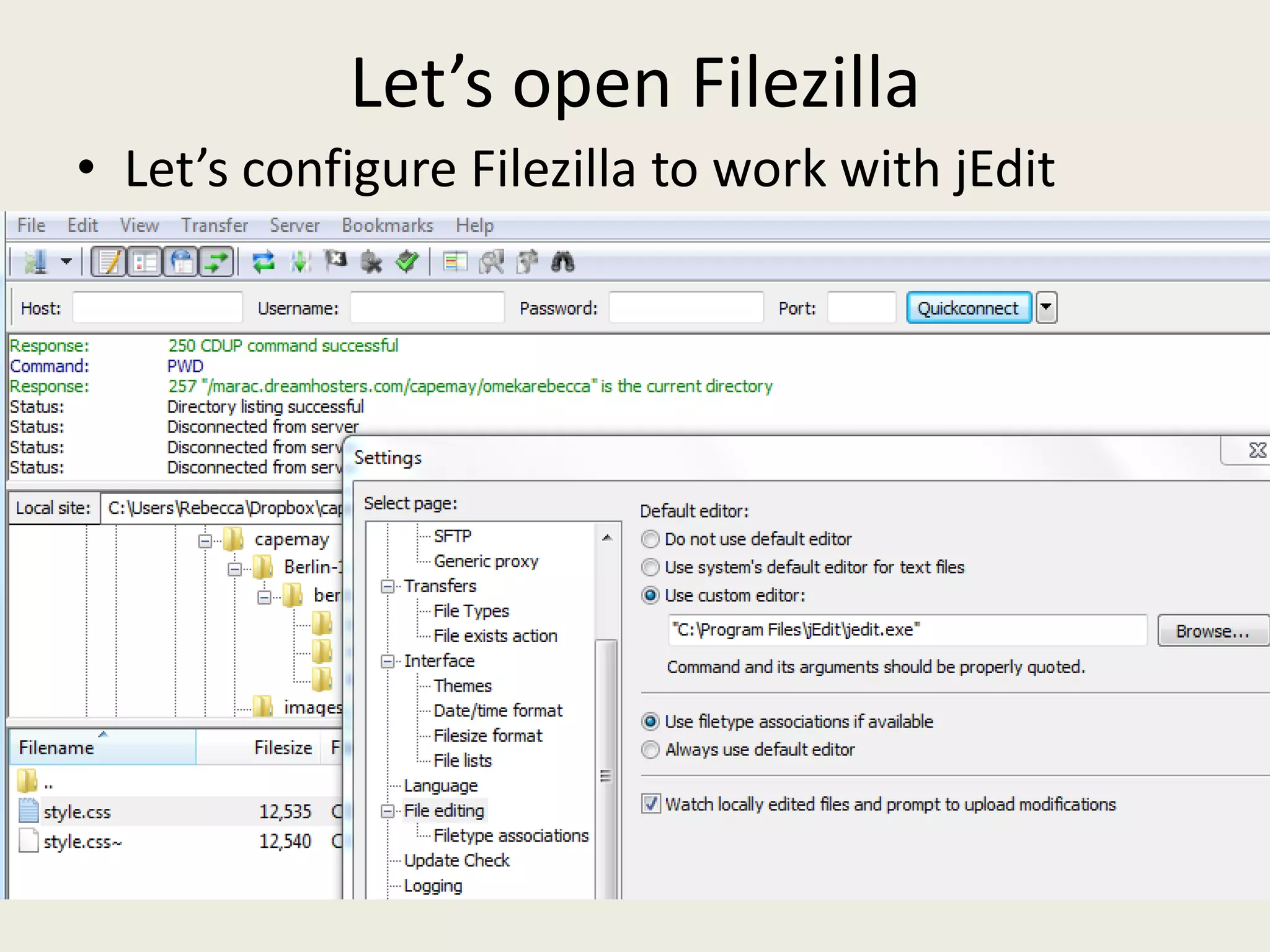Sort by Filesize column header
Viewport: 1270px width, 952px height.
pyautogui.click(x=259, y=747)
